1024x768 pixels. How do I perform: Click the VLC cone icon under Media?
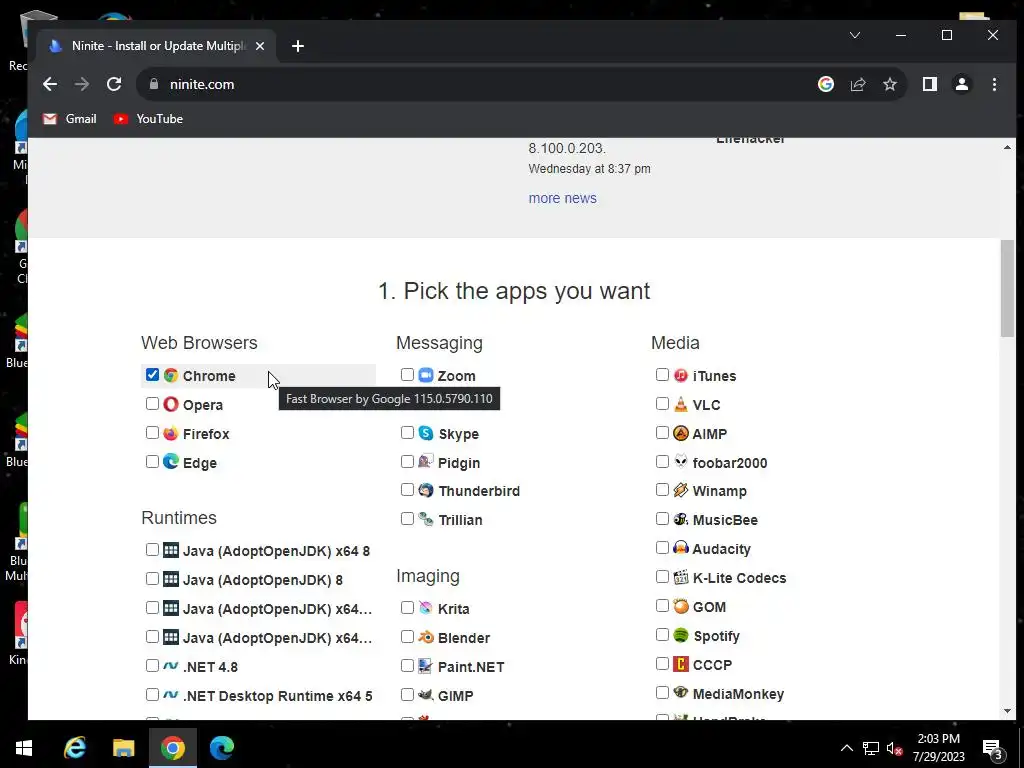(x=680, y=404)
